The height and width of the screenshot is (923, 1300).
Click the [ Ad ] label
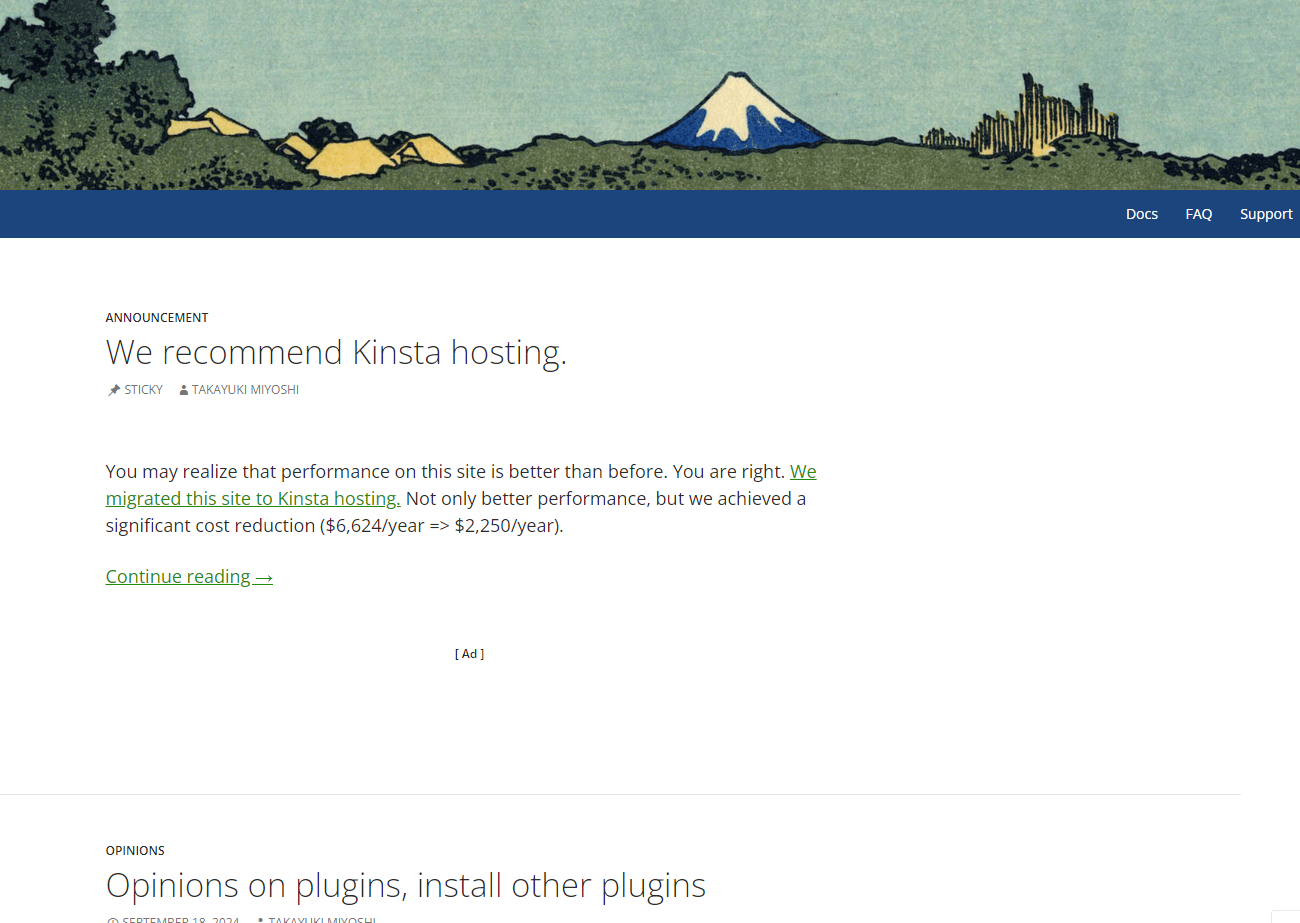pyautogui.click(x=469, y=653)
